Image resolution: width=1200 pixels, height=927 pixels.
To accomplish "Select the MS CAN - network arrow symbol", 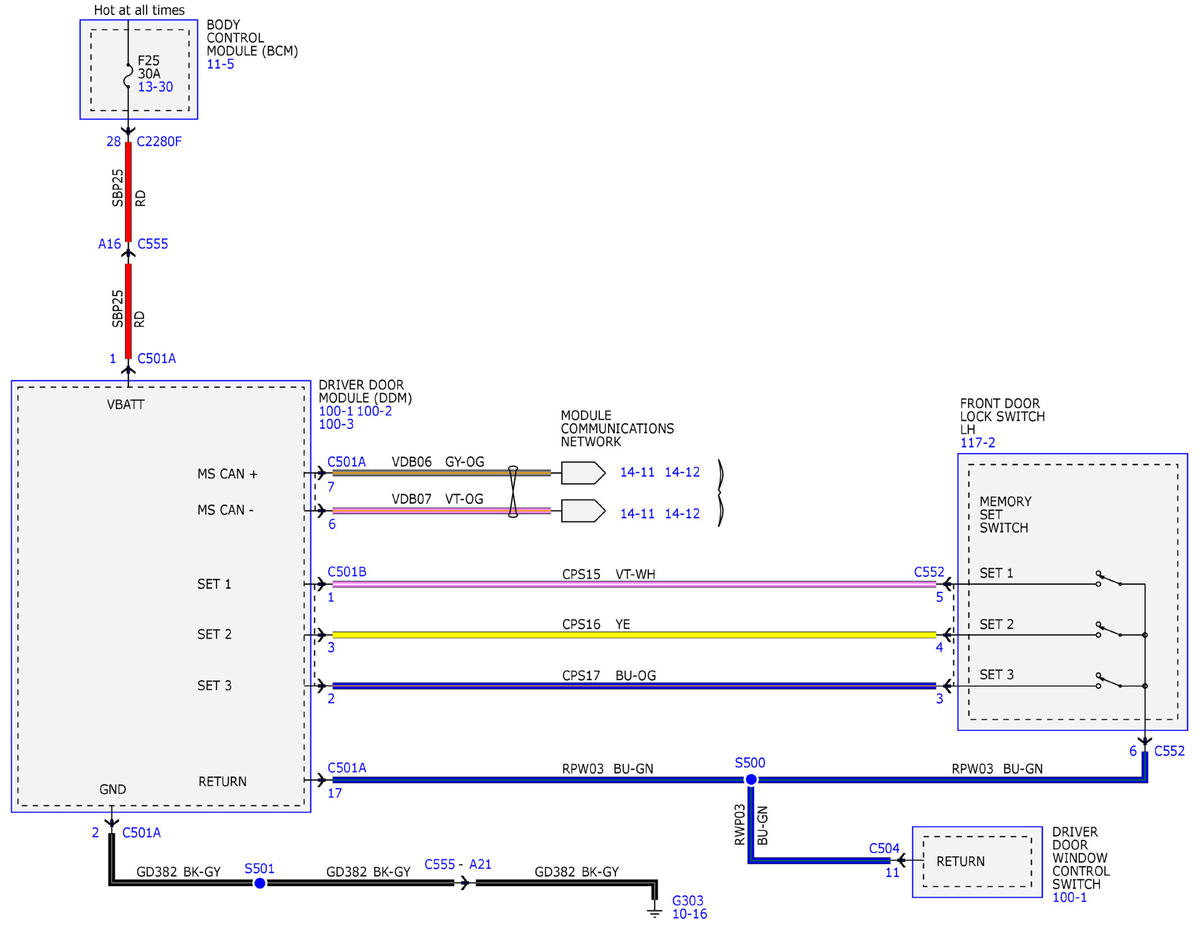I will click(x=583, y=511).
